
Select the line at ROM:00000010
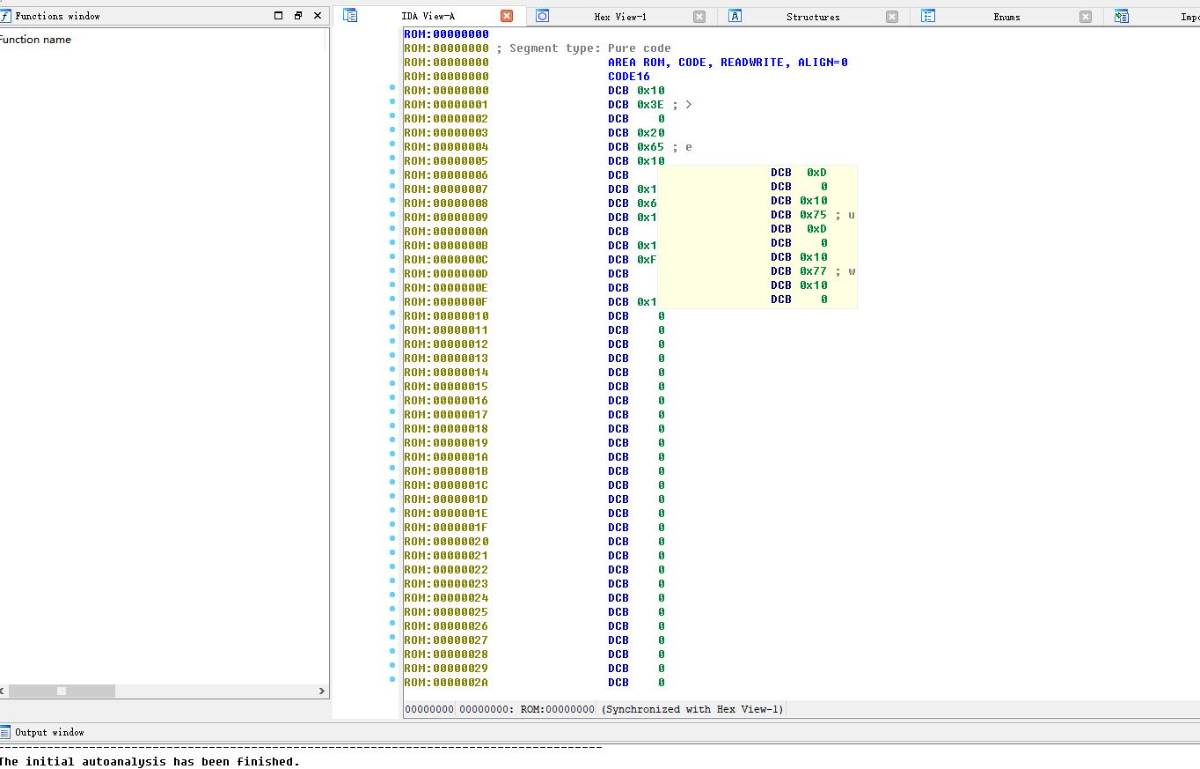(x=446, y=316)
